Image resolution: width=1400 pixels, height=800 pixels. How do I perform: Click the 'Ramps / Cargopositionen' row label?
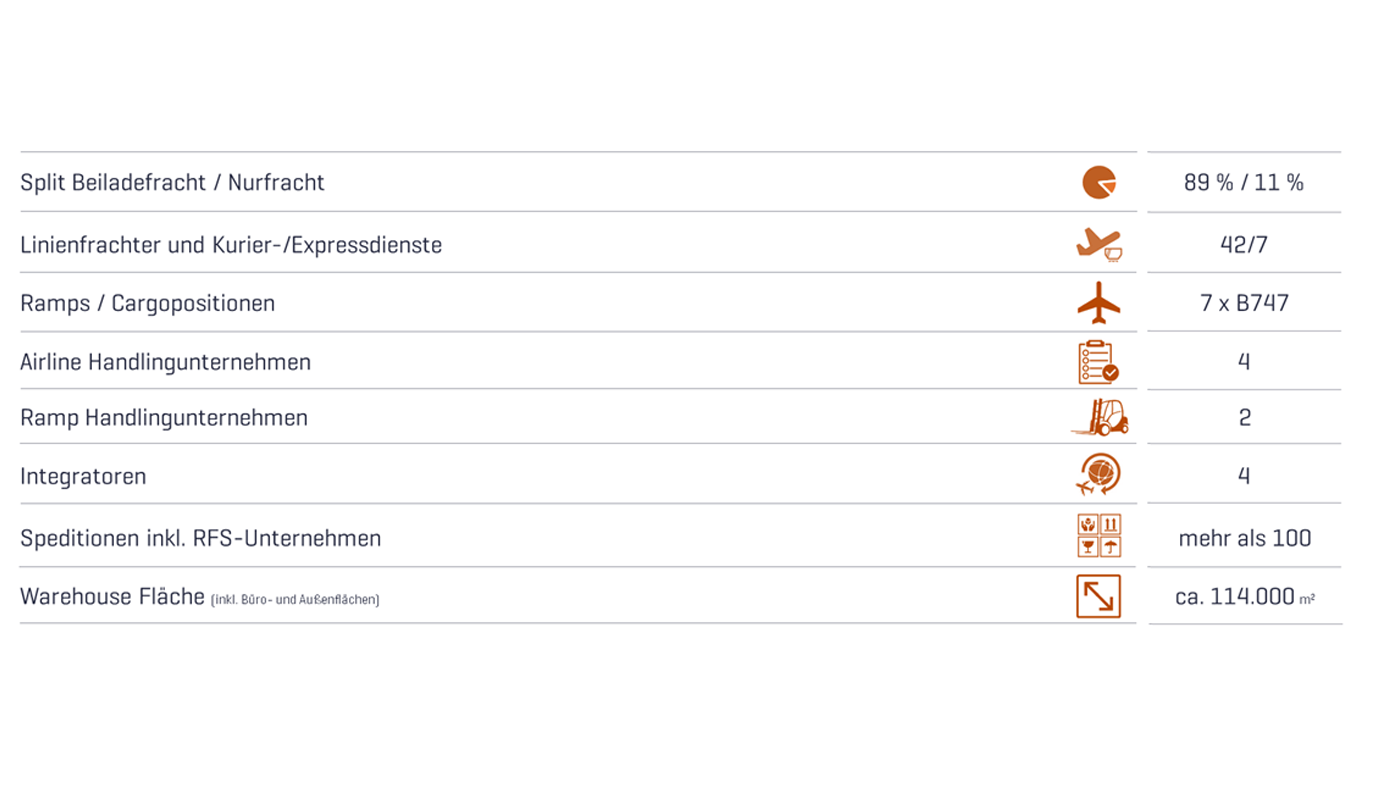tap(147, 304)
